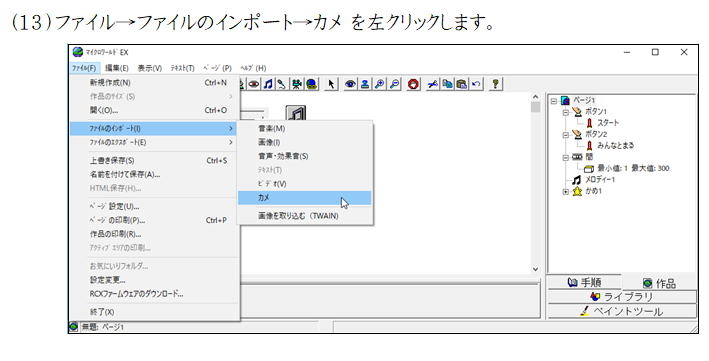Open the ページ(P) menu
709x361 pixels.
coord(217,68)
